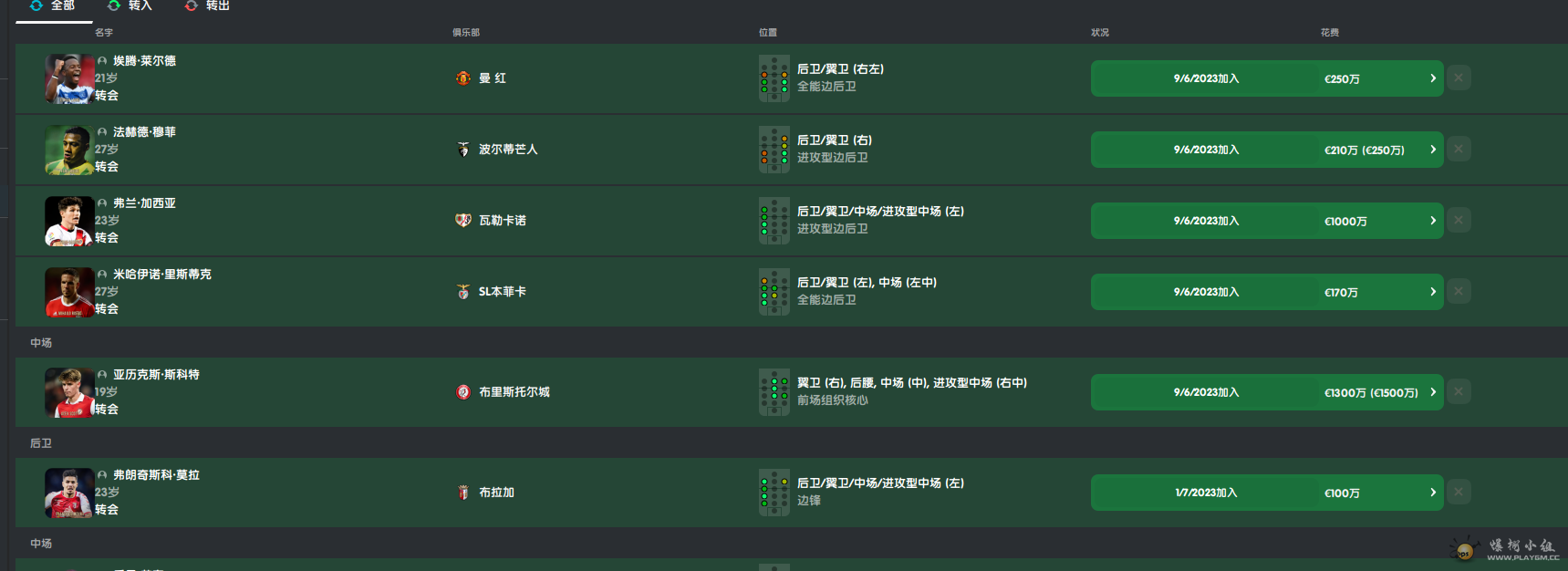Viewport: 1568px width, 571px height.
Task: Click the Rayo Vallecano club badge
Action: coord(463,221)
